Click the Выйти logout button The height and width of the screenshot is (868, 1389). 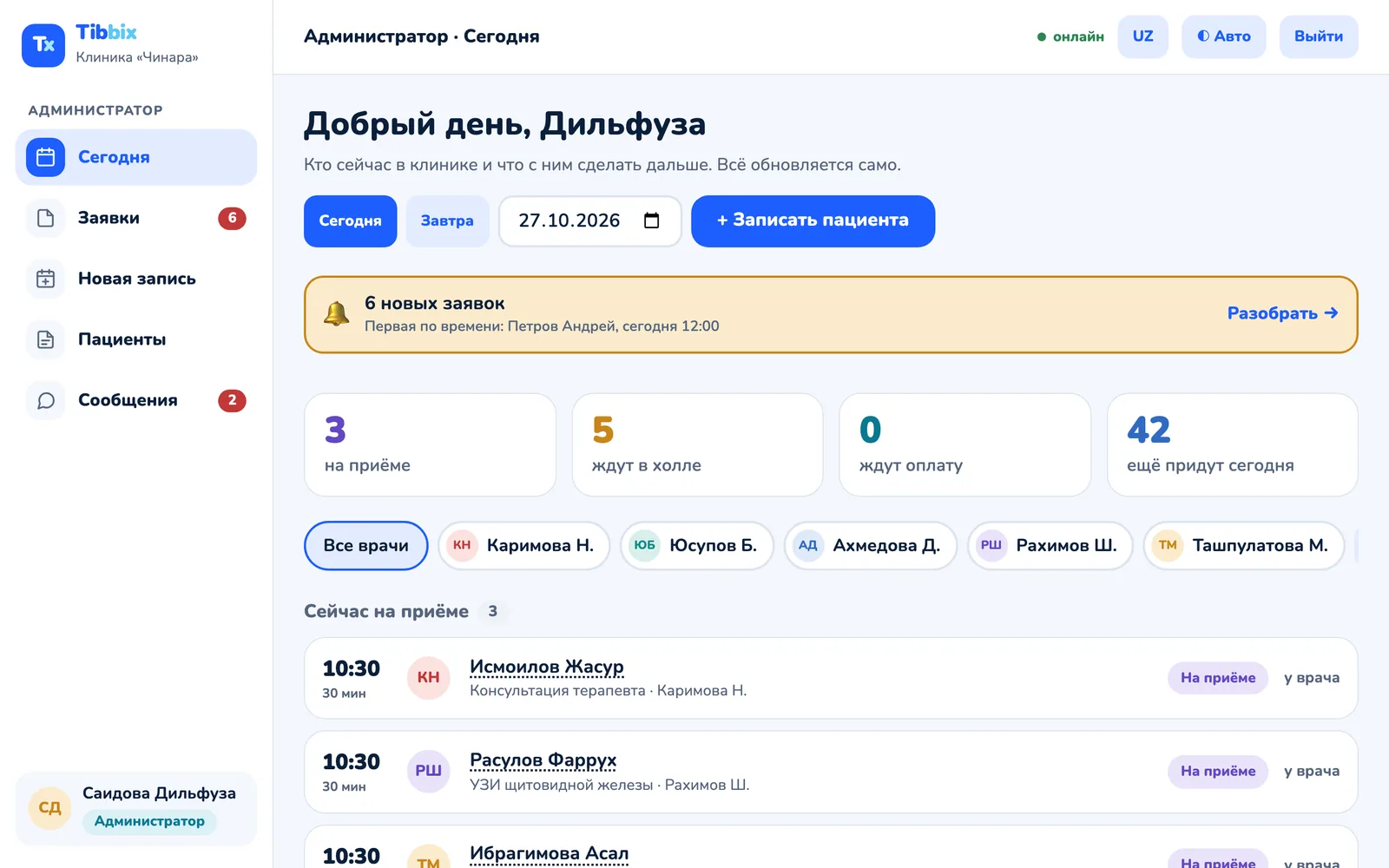[x=1318, y=36]
